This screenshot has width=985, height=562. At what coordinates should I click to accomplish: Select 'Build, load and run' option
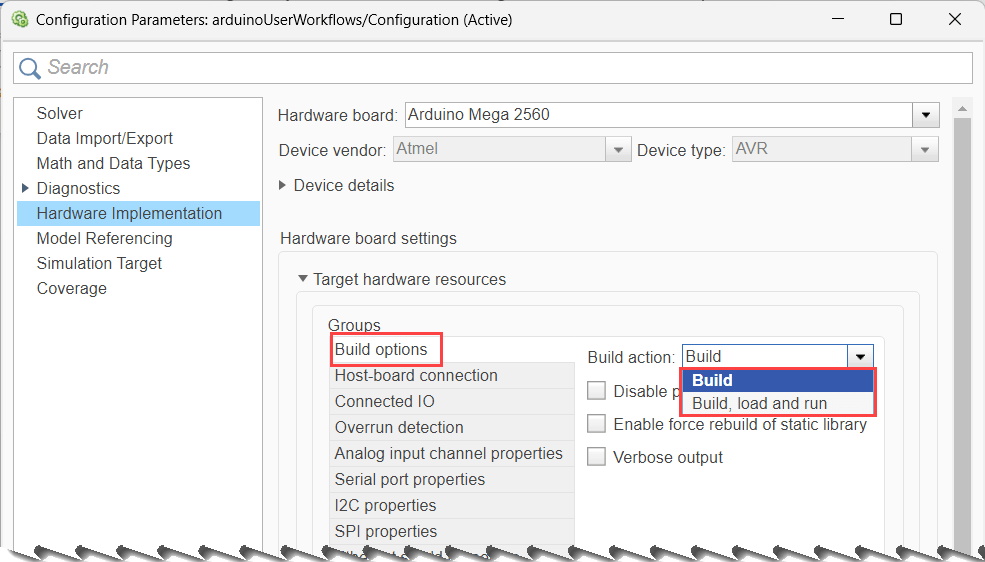(x=759, y=404)
